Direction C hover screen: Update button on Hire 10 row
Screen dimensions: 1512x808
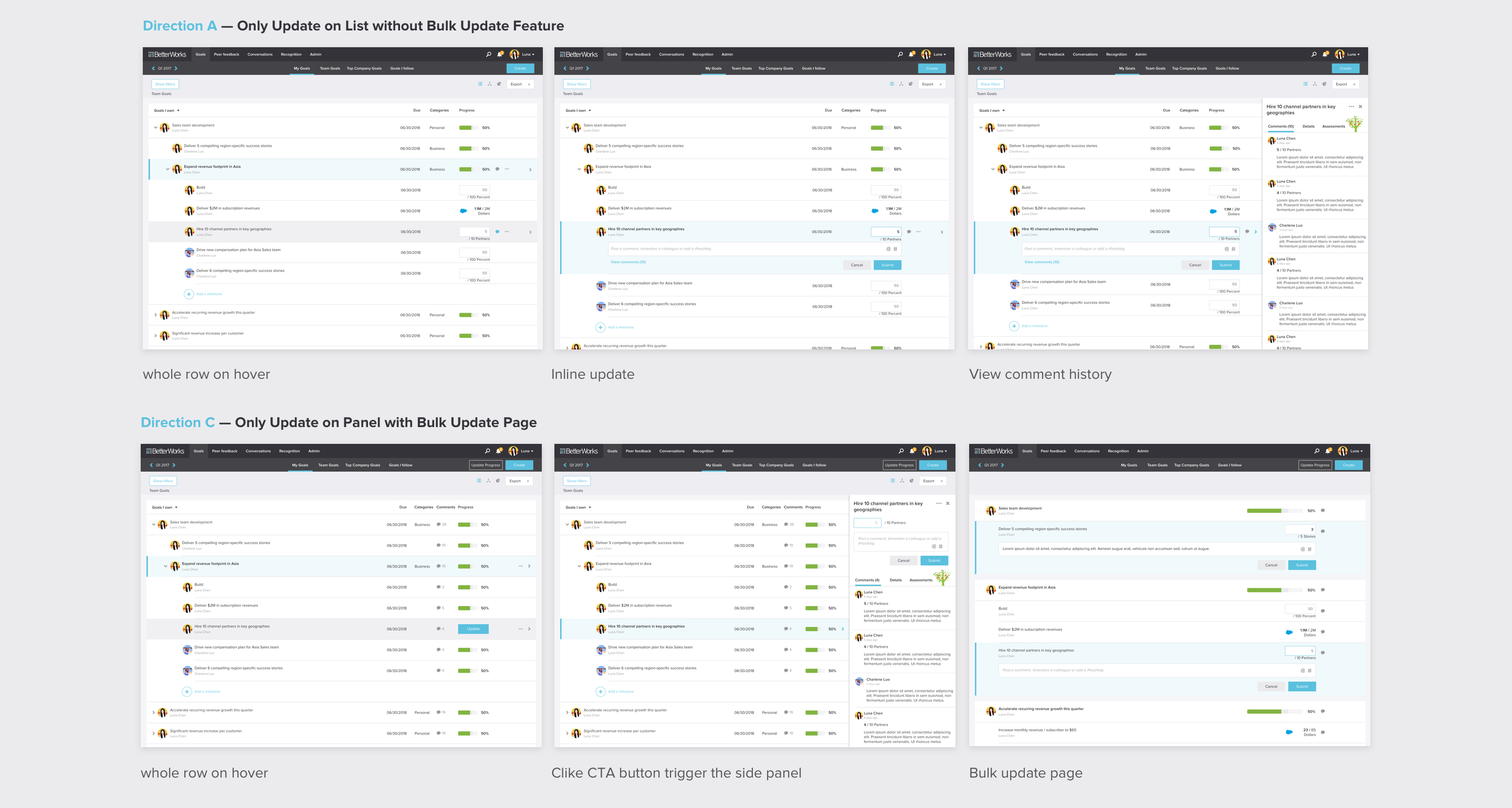click(x=473, y=629)
